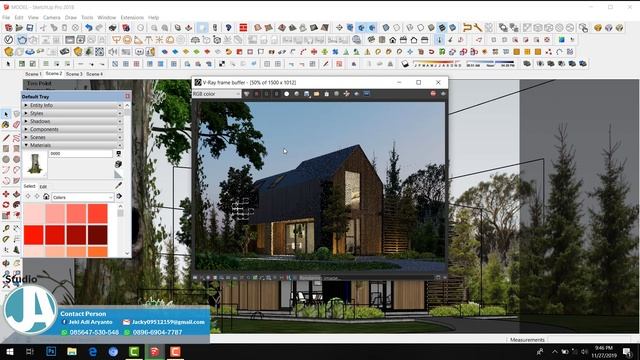Click the tree stump material preview thumbnail
Screen dimensions: 640x360
35,164
